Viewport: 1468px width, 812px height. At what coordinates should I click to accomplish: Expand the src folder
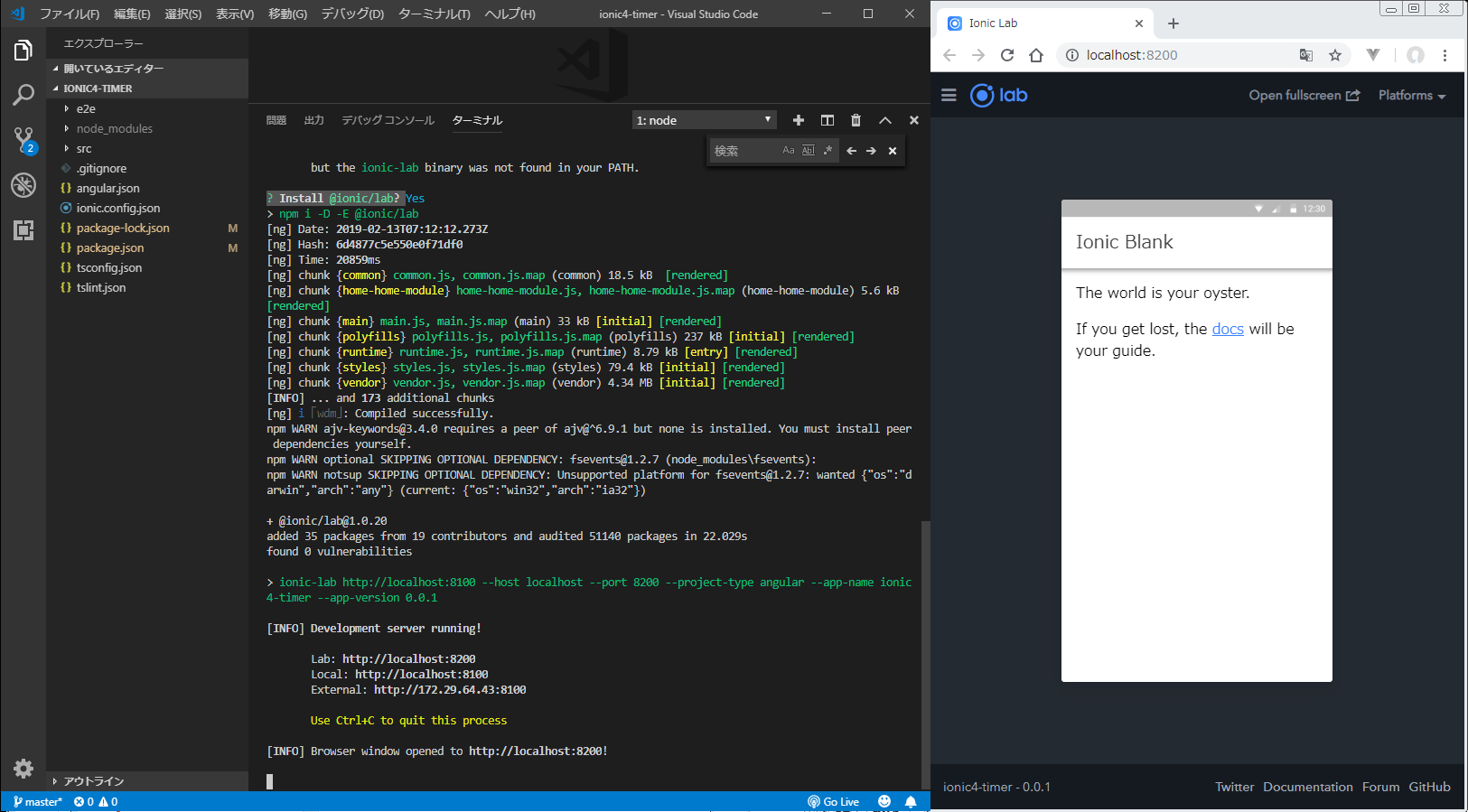pos(84,148)
